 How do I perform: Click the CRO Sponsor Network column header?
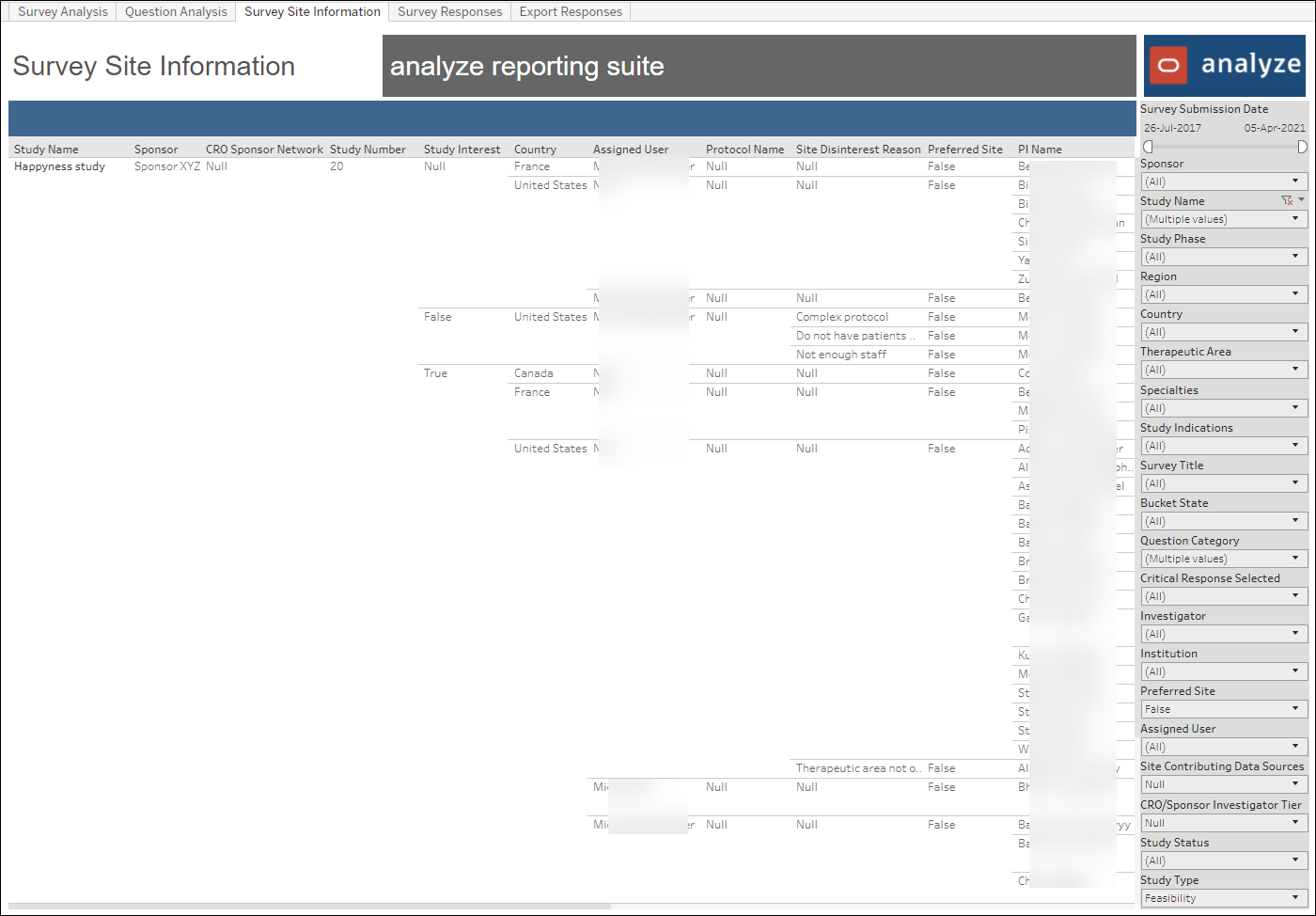tap(264, 150)
